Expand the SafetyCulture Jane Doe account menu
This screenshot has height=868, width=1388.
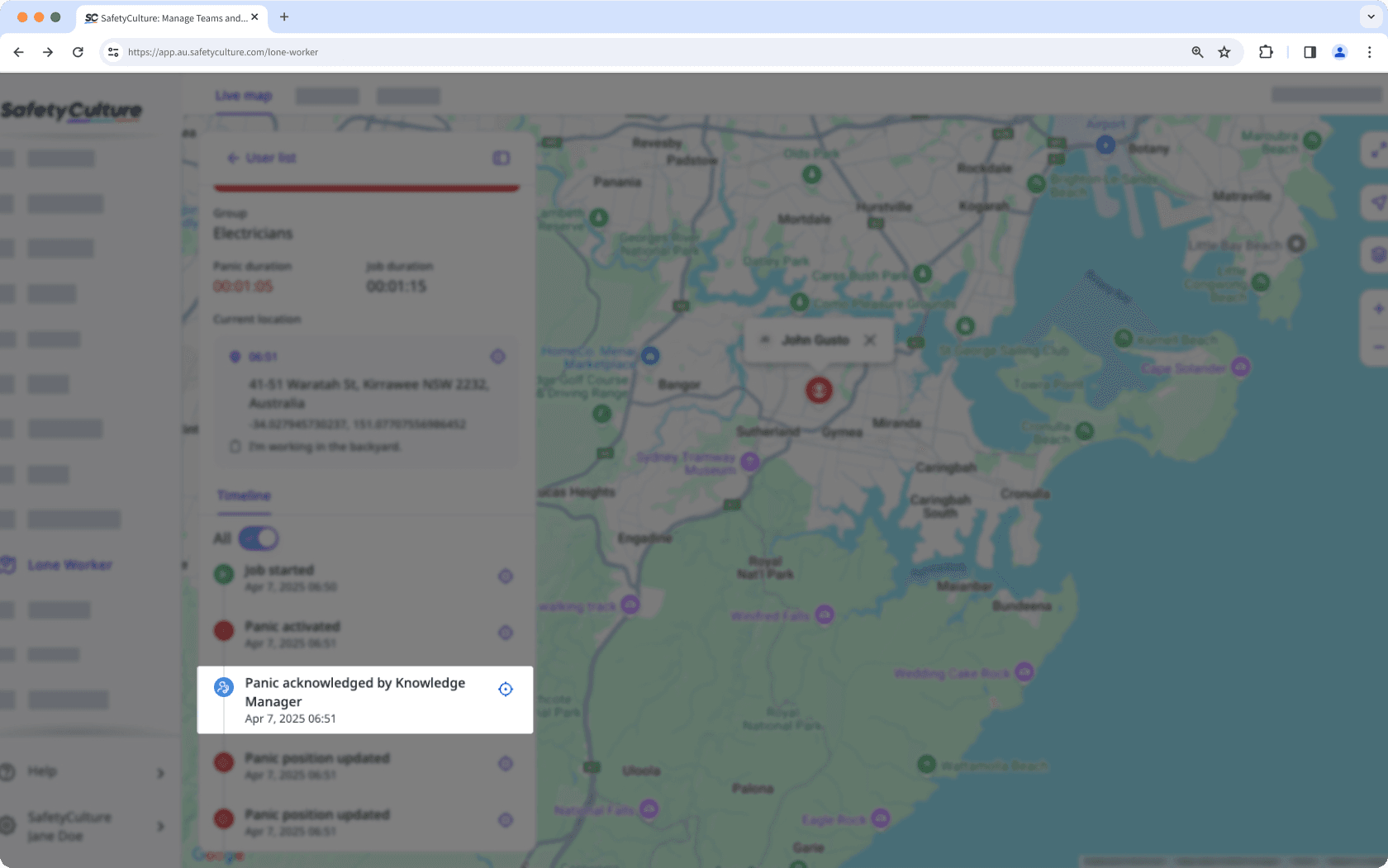(x=160, y=826)
